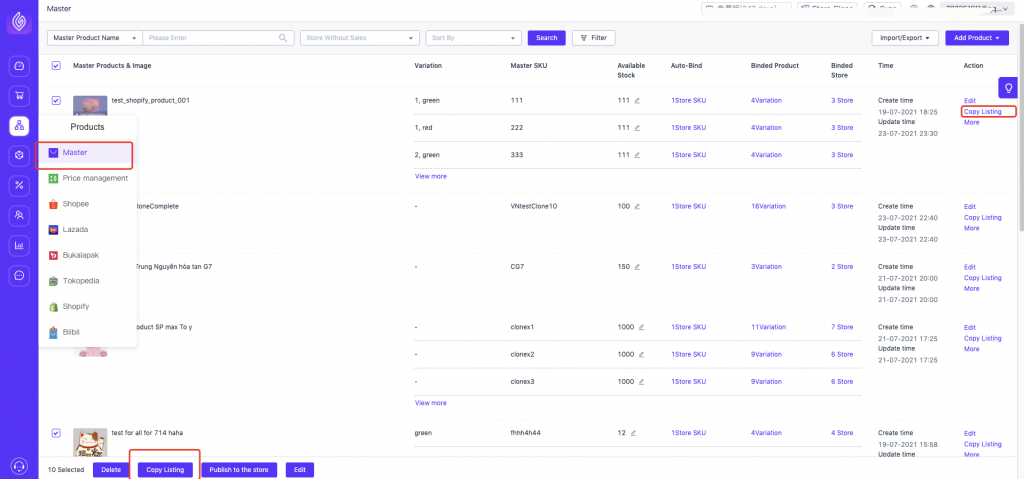The image size is (1024, 479).
Task: Click Publish to the store button
Action: point(239,470)
